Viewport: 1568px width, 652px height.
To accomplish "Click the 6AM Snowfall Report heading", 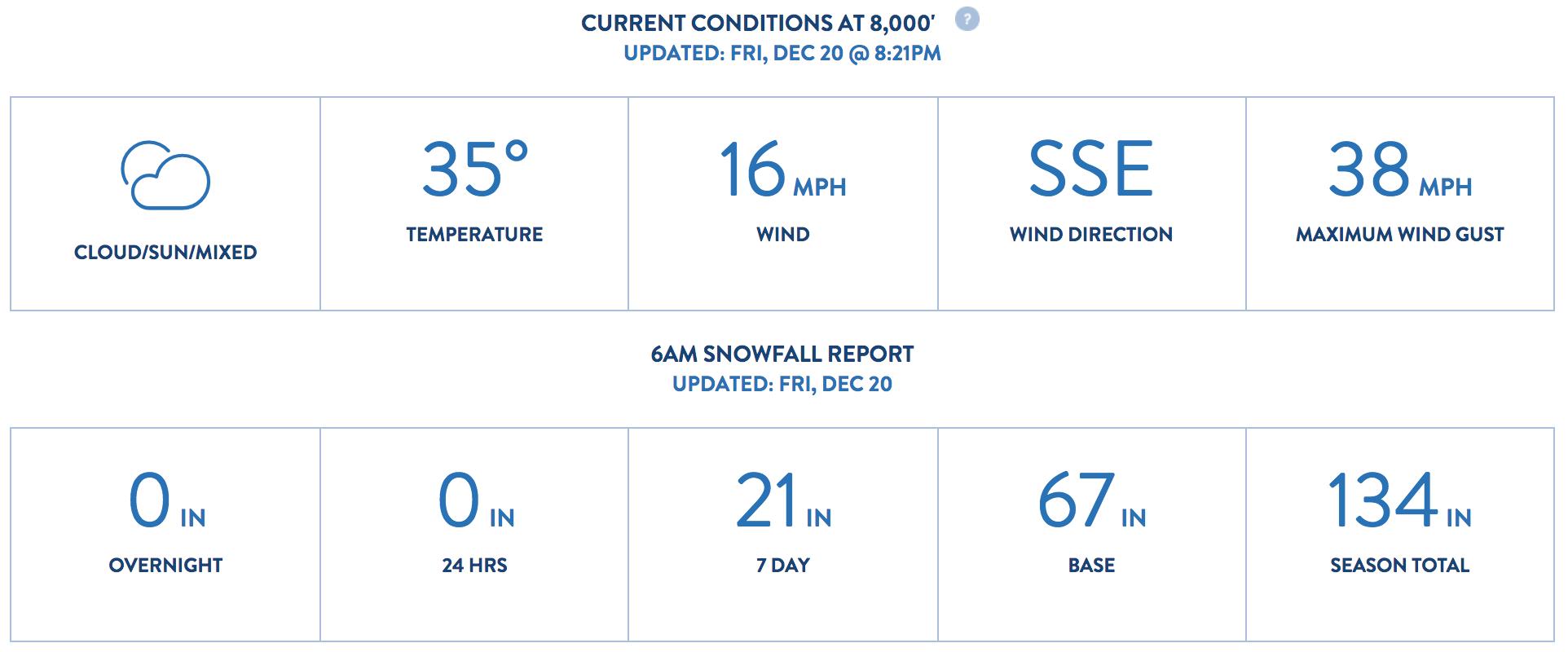I will point(782,354).
